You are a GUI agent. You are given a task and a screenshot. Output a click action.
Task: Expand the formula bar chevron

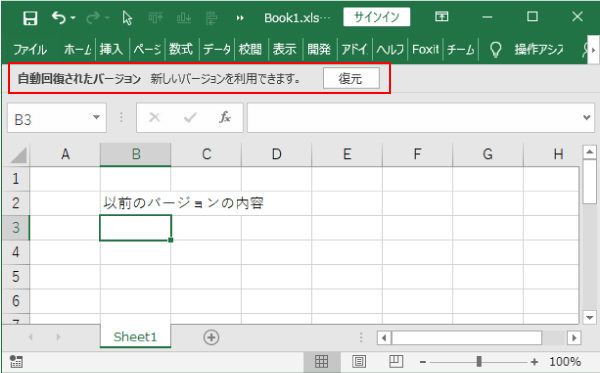pos(587,117)
